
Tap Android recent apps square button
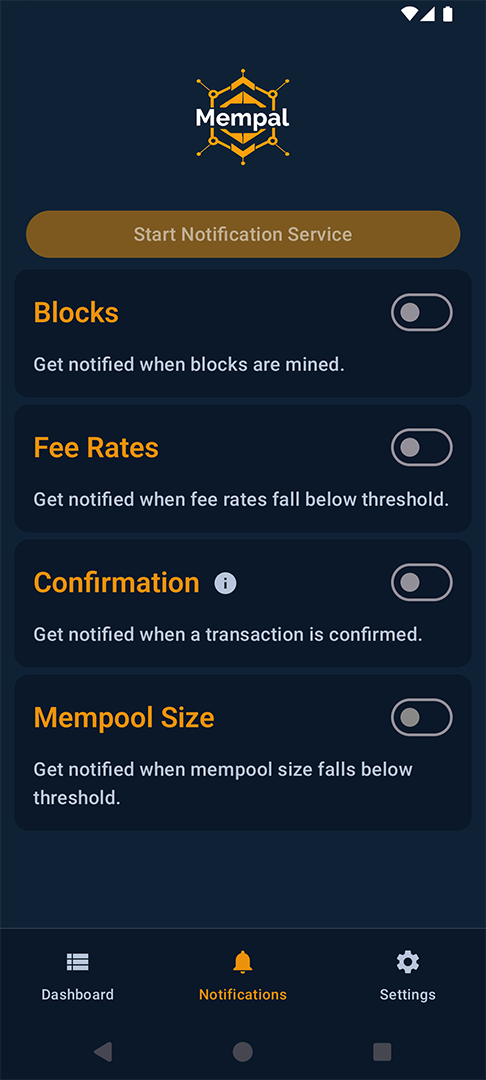tap(382, 1051)
